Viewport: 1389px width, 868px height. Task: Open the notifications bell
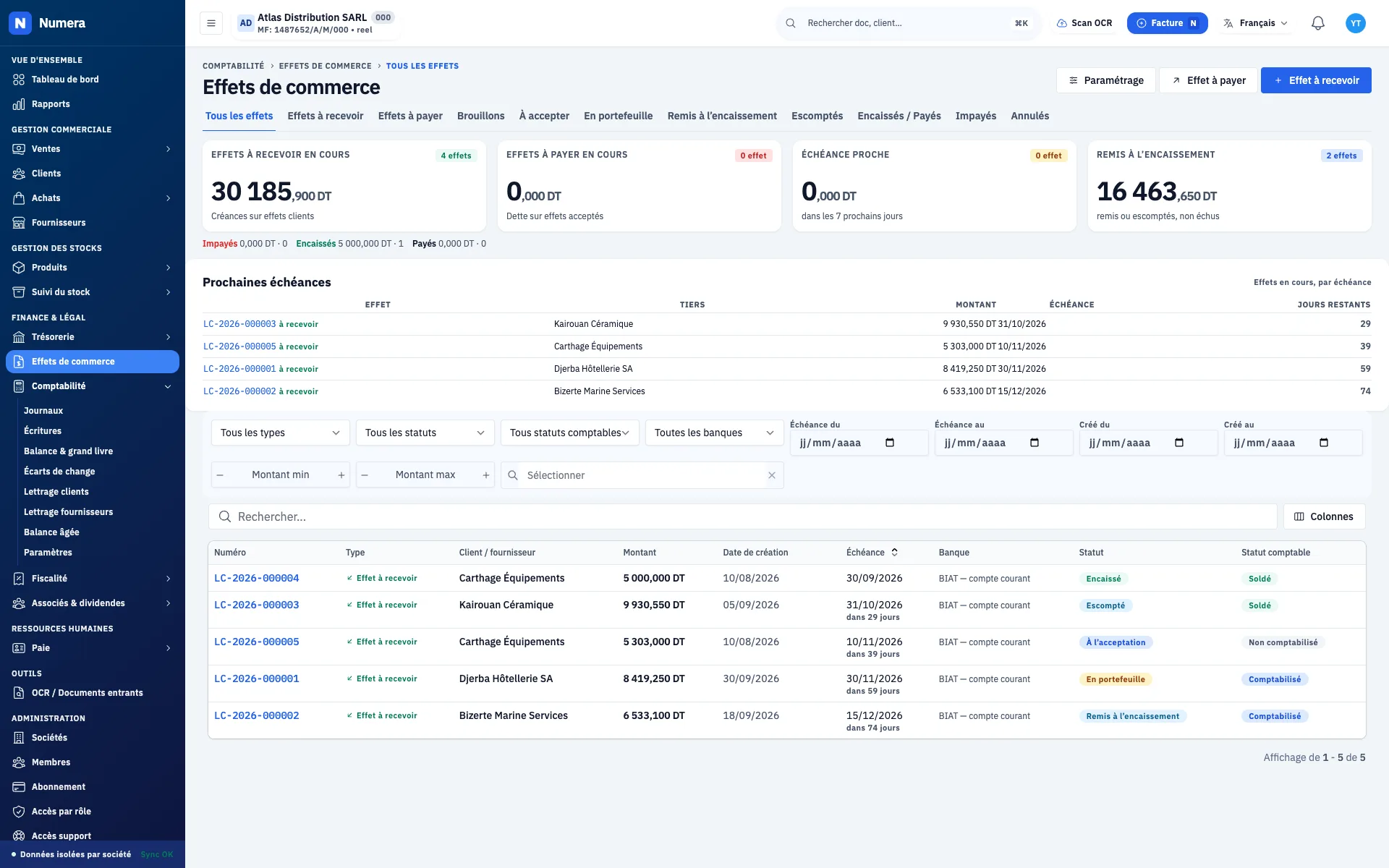point(1317,23)
